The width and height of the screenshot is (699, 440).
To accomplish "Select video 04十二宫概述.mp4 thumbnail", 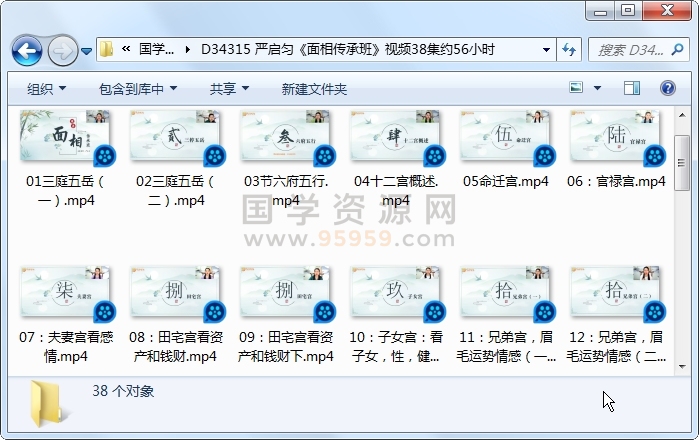I will [395, 136].
